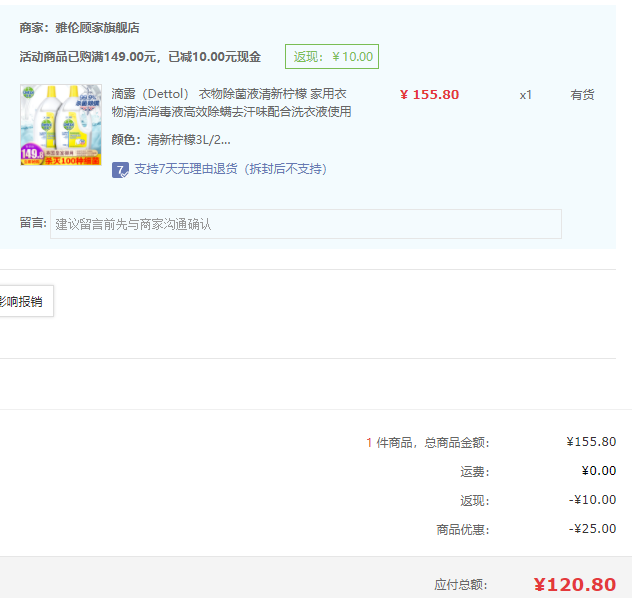
Task: Click the red item price ¥ 155.80
Action: pos(429,95)
